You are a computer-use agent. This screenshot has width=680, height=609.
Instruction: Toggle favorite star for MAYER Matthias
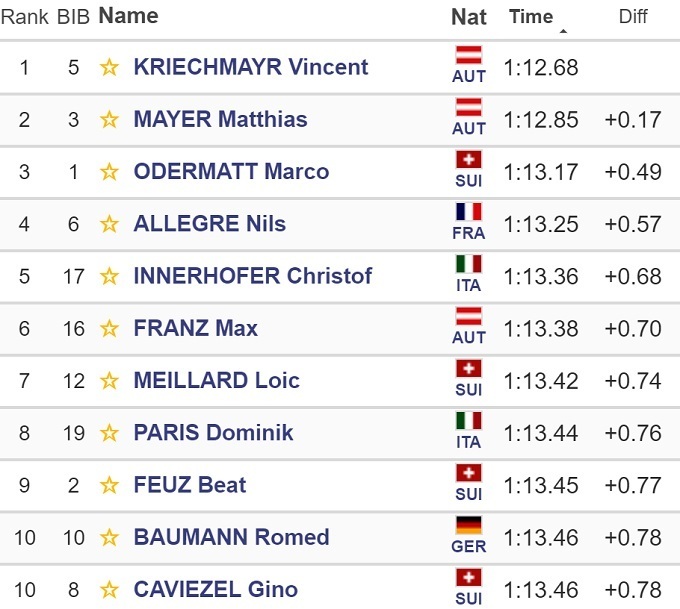pyautogui.click(x=109, y=120)
